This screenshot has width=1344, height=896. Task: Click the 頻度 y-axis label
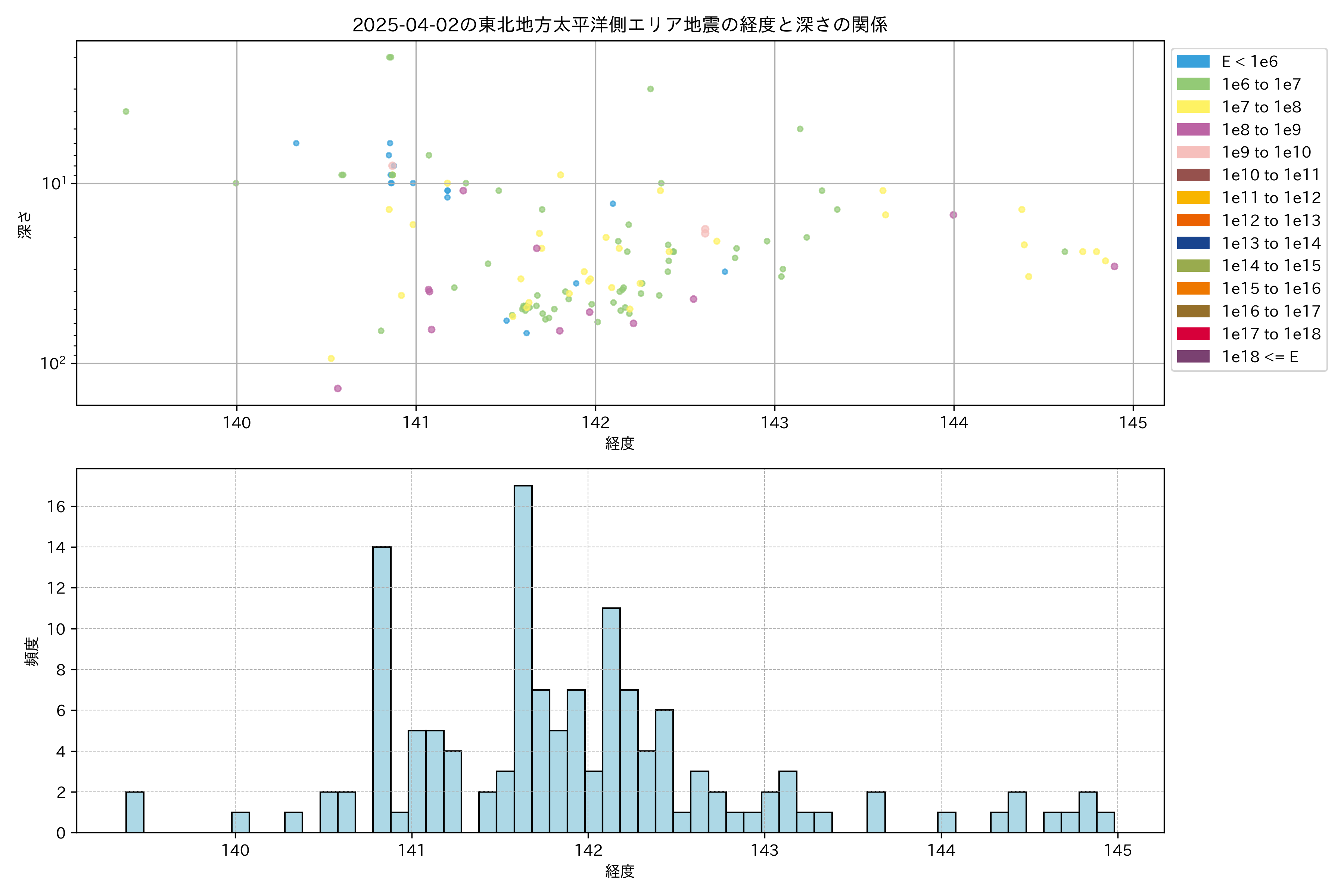pos(32,651)
